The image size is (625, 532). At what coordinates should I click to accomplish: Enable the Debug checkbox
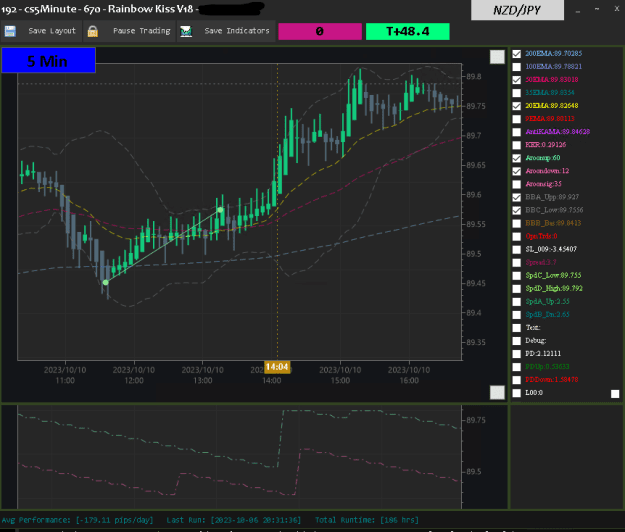517,341
